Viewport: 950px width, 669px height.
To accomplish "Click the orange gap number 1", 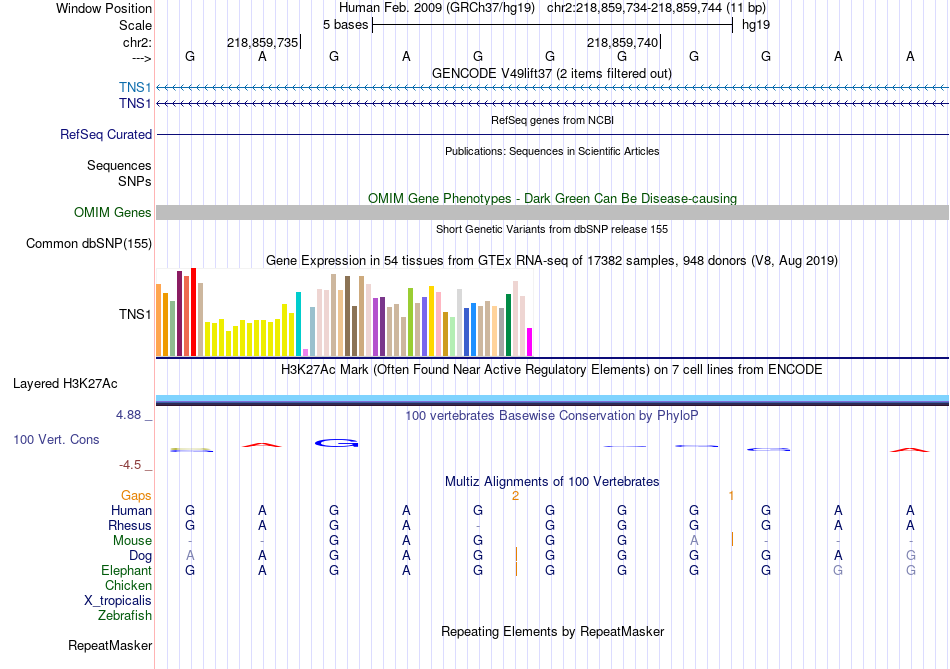I will coord(731,496).
